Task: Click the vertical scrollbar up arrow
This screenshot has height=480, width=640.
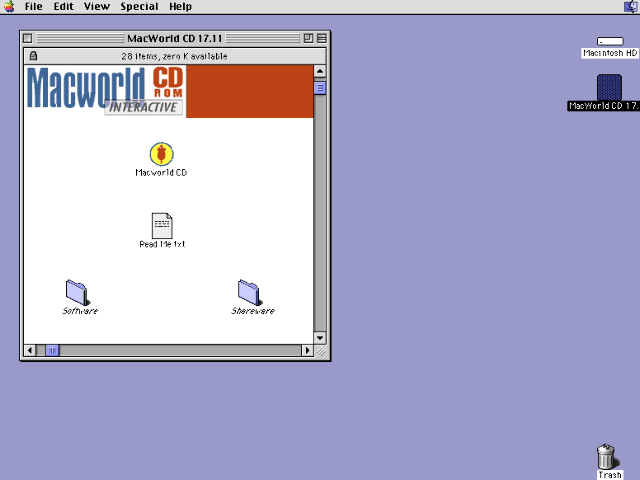Action: [320, 71]
